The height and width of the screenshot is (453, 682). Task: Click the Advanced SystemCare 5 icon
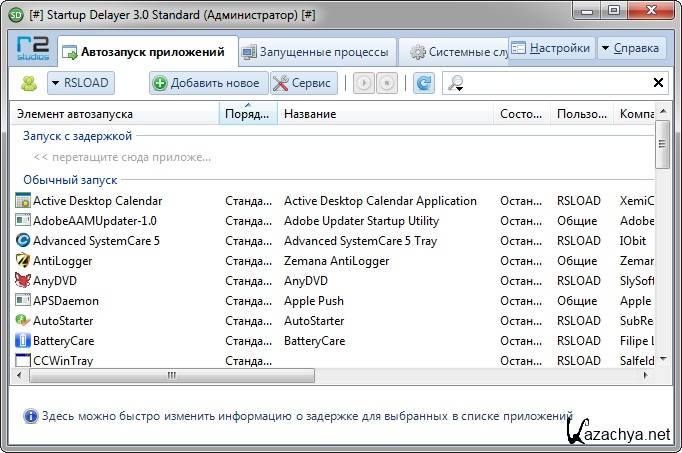(x=24, y=241)
